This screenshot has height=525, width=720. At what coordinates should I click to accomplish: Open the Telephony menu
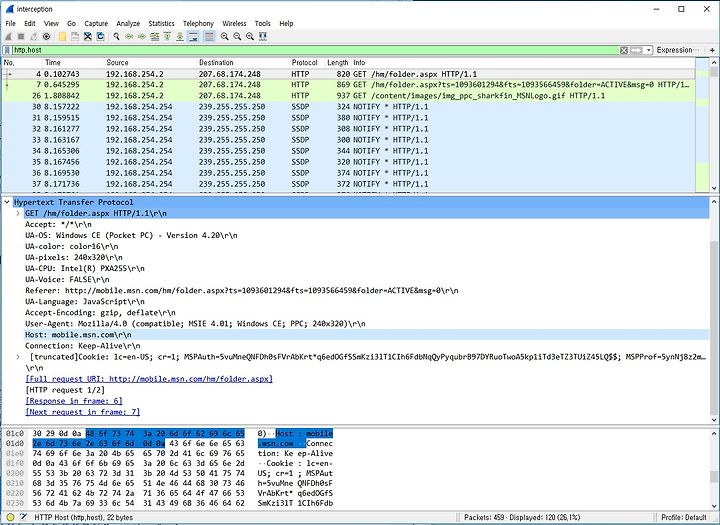(198, 23)
